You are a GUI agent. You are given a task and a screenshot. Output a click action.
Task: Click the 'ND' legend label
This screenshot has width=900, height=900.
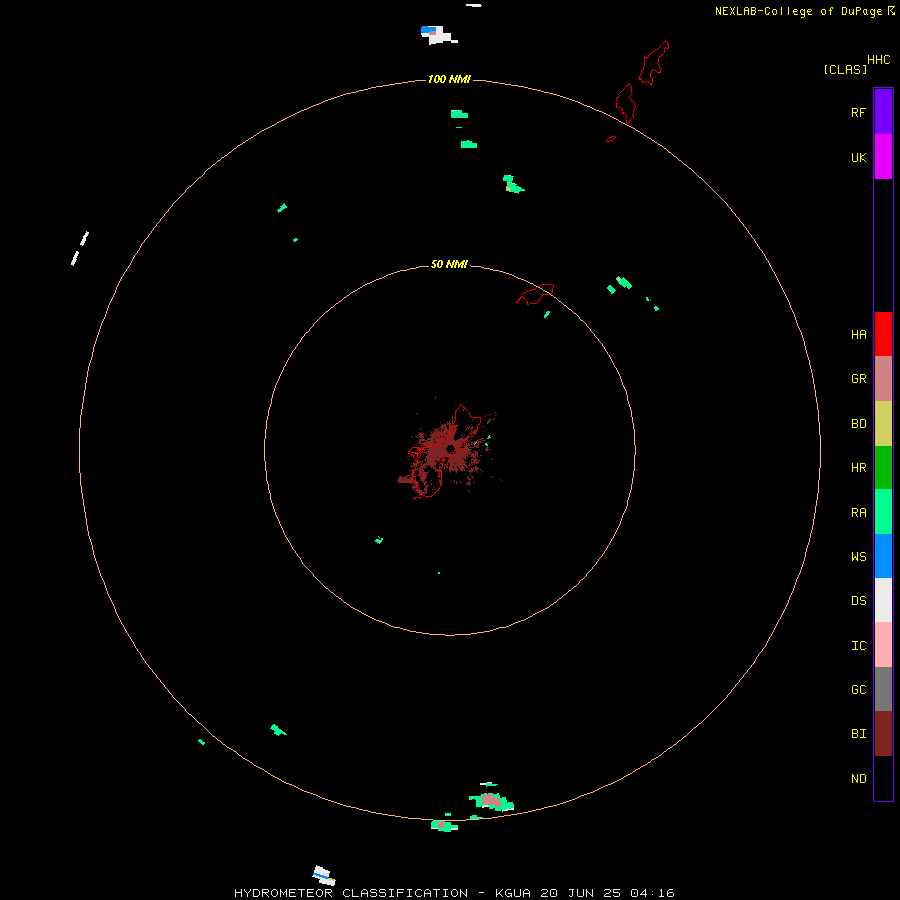tap(858, 779)
